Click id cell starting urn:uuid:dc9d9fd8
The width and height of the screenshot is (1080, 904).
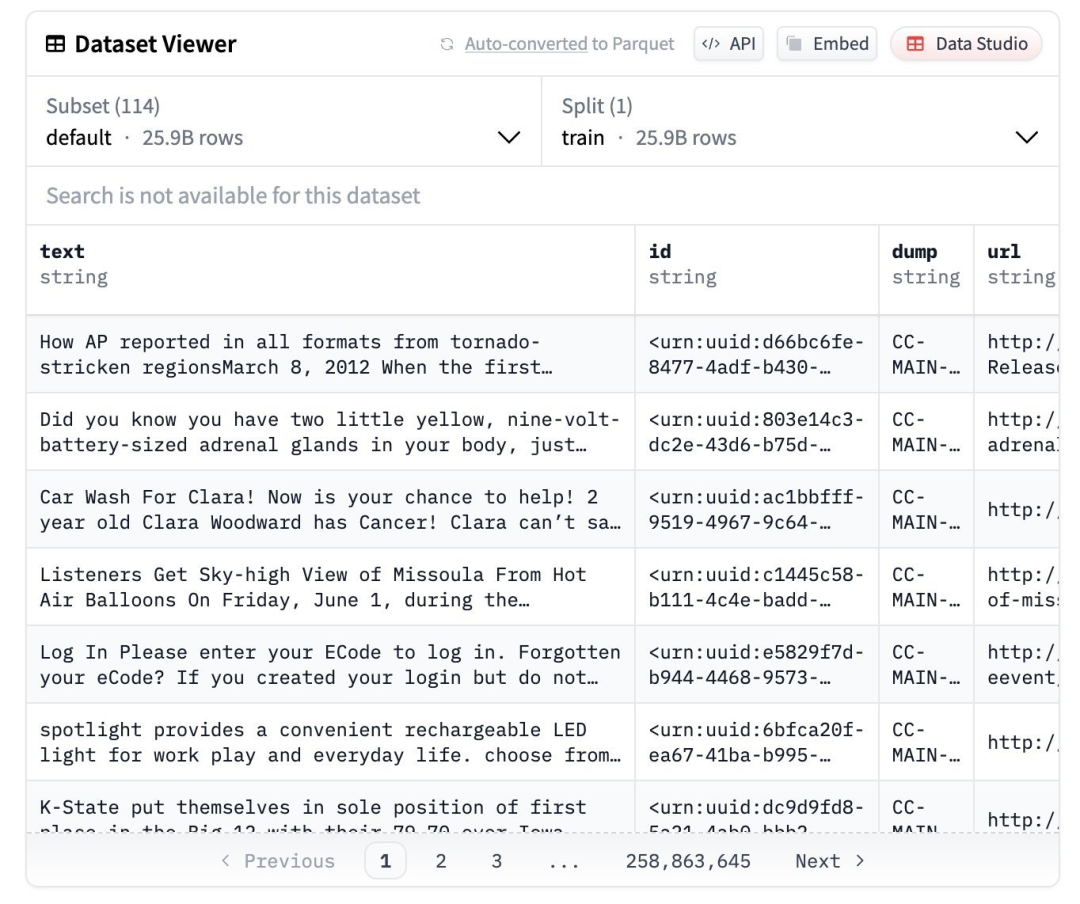(756, 807)
